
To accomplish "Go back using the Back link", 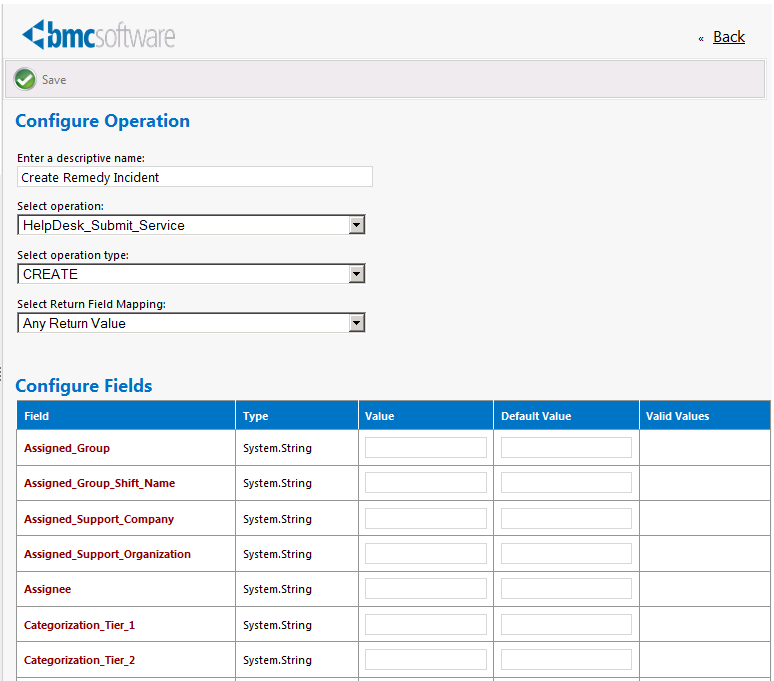I will coord(728,37).
